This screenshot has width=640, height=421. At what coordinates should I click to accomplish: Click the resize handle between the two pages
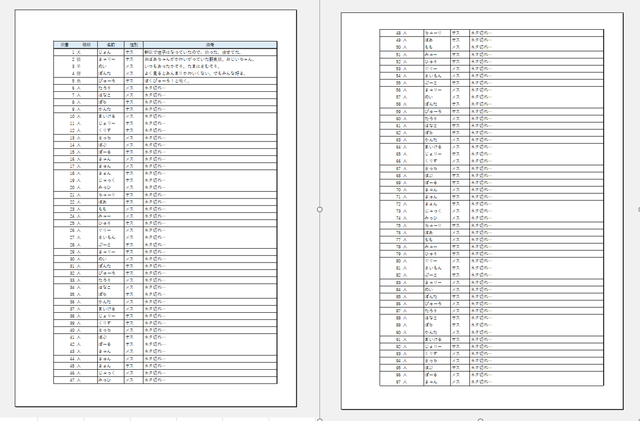point(319,210)
